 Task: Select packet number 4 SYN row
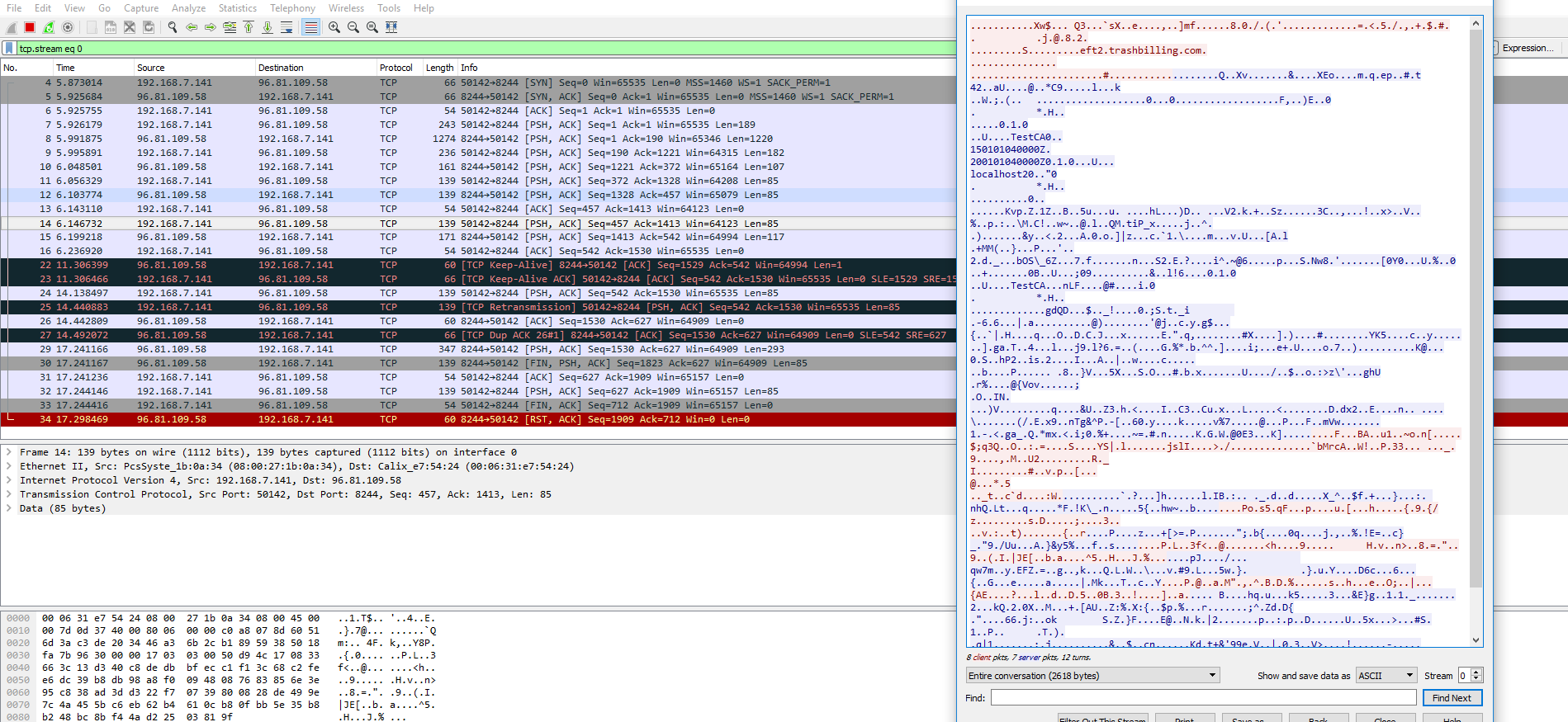pos(478,83)
